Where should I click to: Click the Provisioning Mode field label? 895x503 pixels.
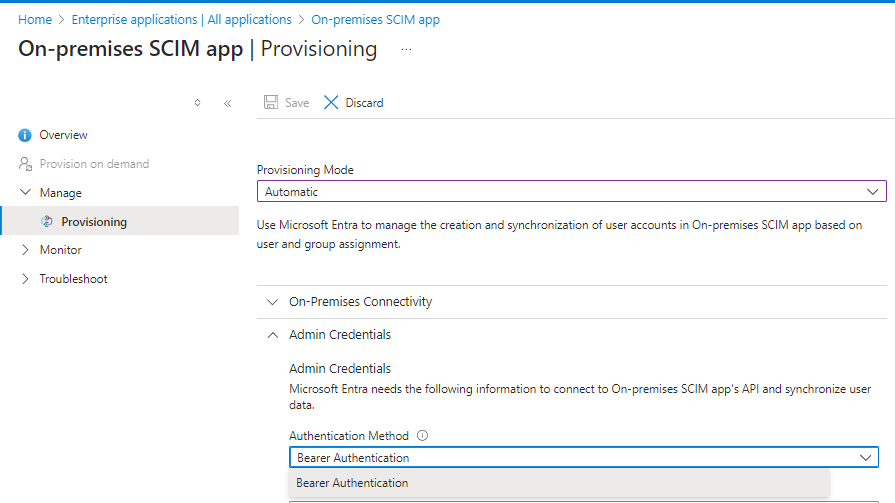pos(305,170)
